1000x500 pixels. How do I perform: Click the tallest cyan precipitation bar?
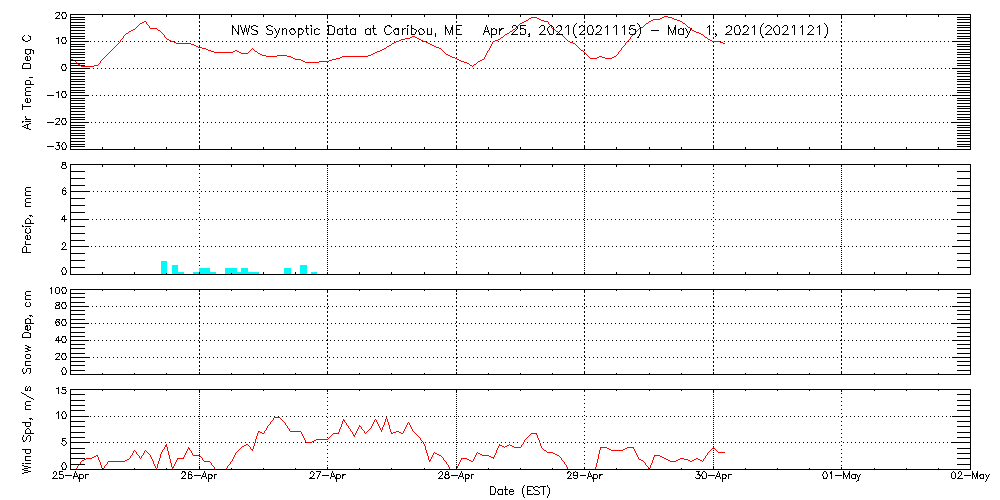click(x=164, y=267)
